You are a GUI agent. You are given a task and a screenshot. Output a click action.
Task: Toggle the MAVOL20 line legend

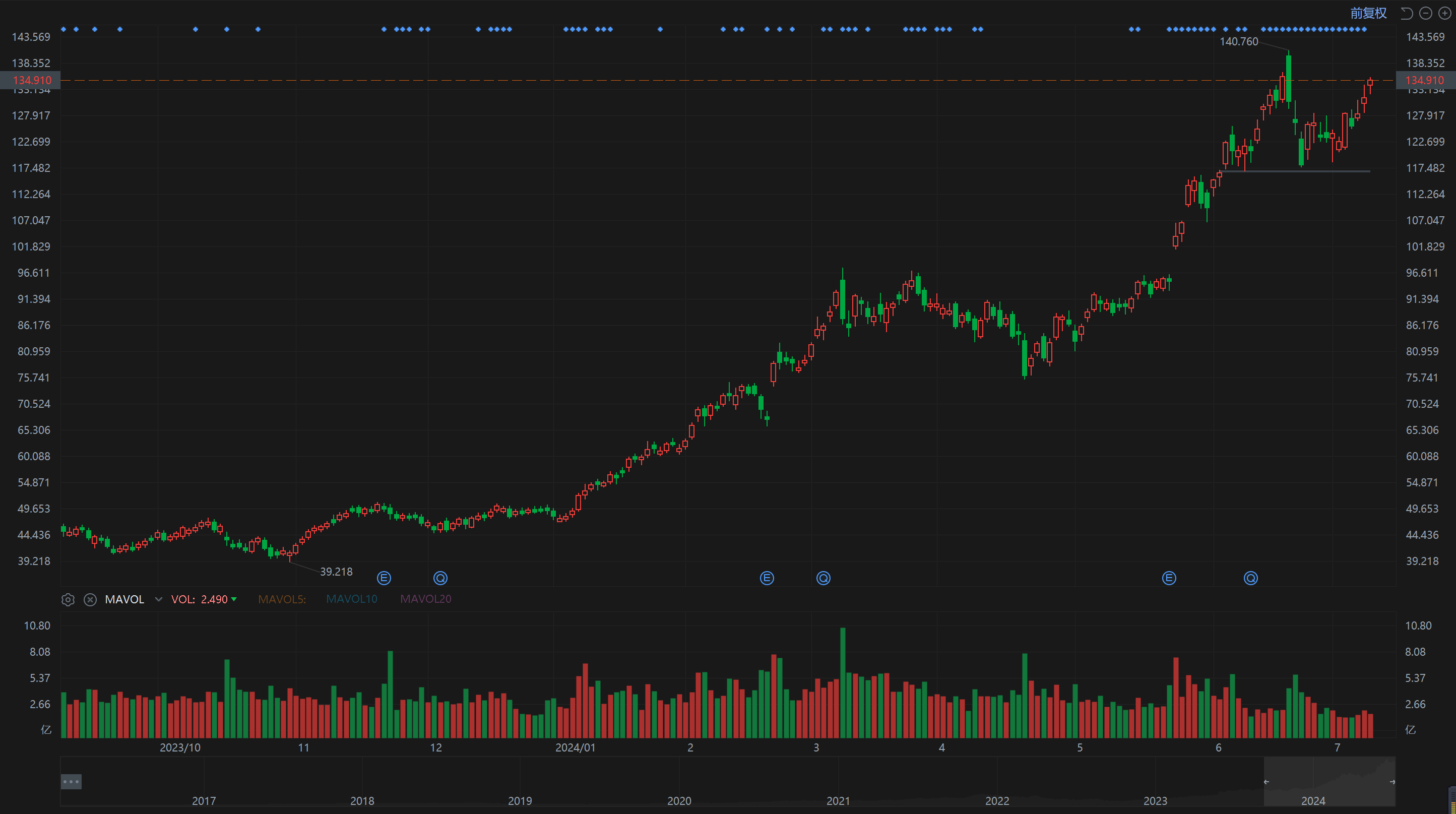pyautogui.click(x=425, y=599)
